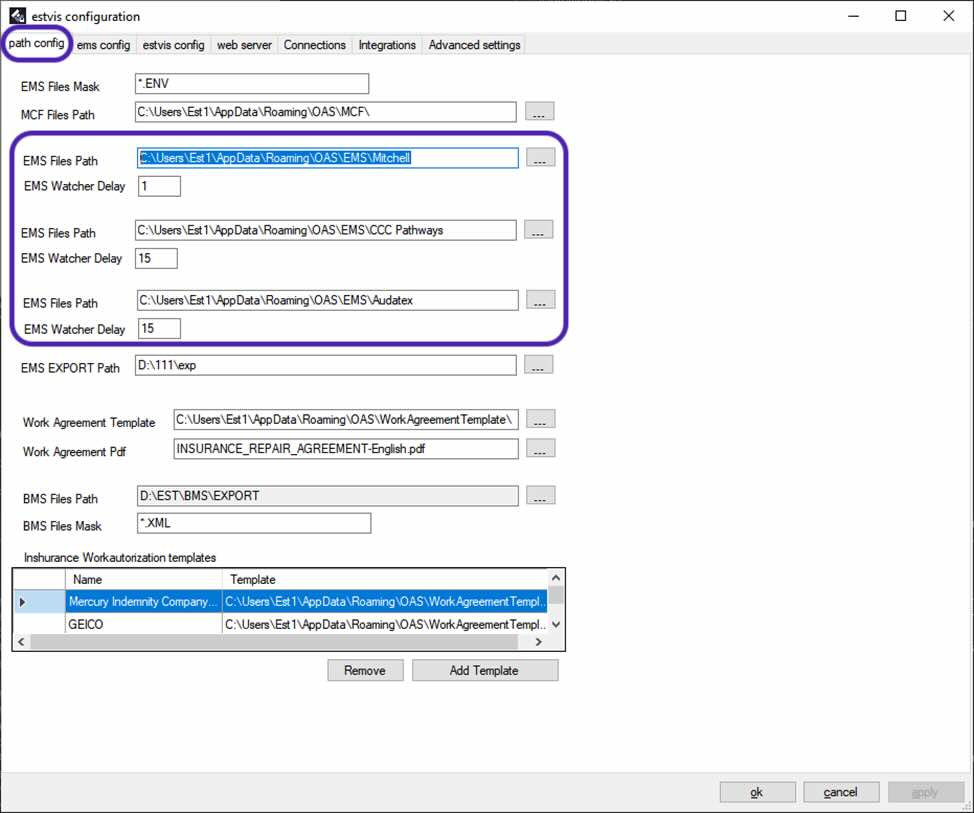Click the Audatex EMS Files Path field
974x813 pixels.
click(x=328, y=300)
